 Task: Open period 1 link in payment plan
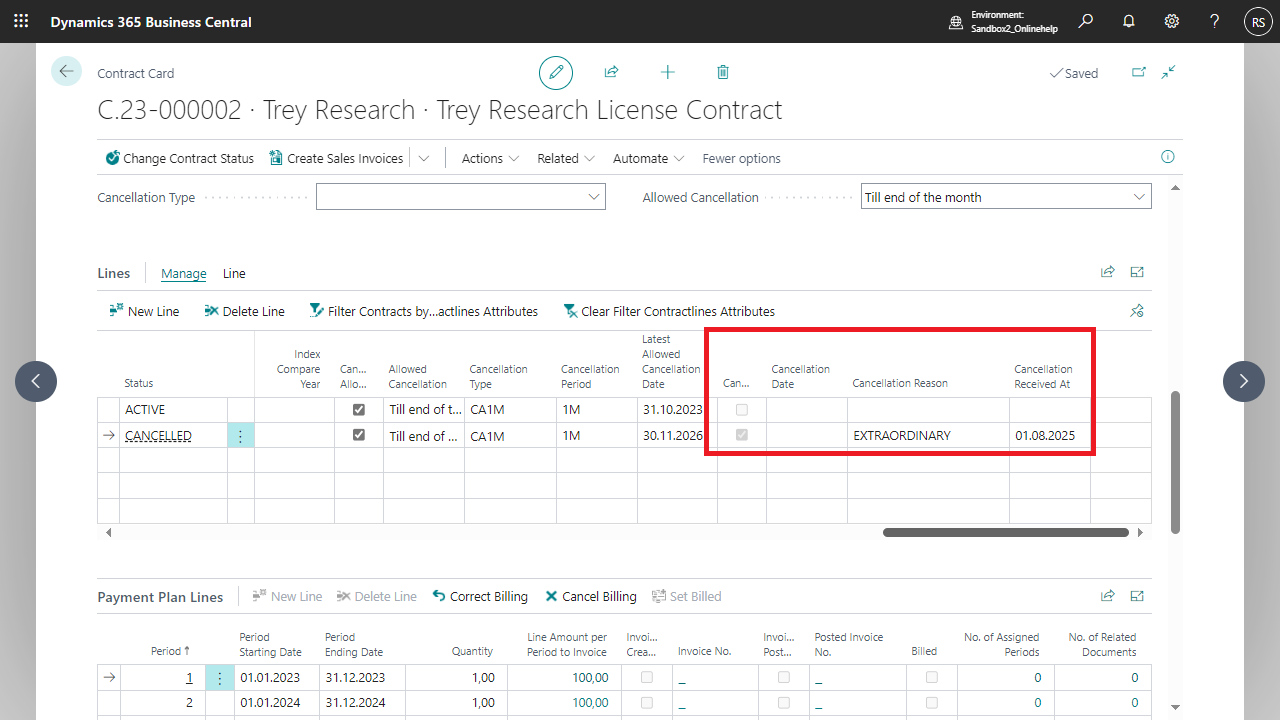[x=189, y=677]
